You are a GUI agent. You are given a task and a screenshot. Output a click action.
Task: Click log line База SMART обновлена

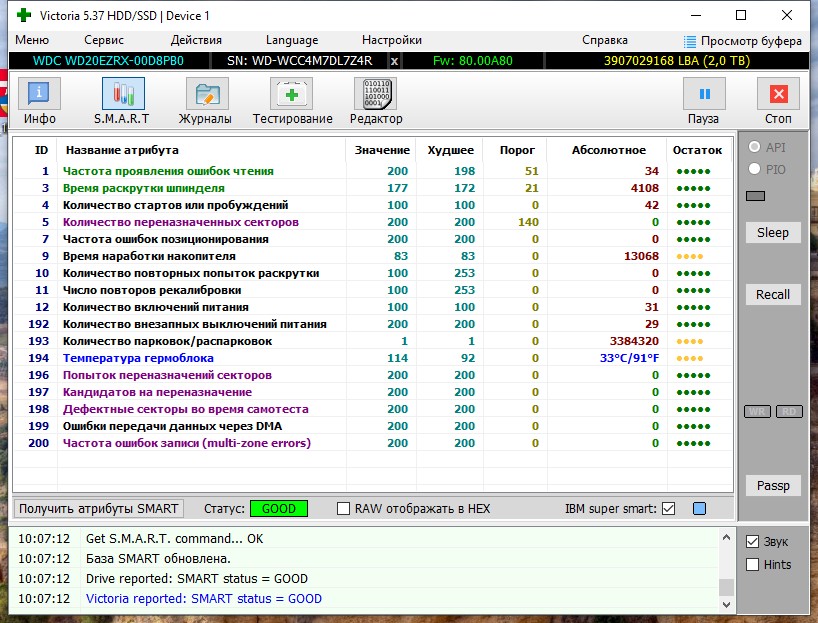[x=158, y=559]
